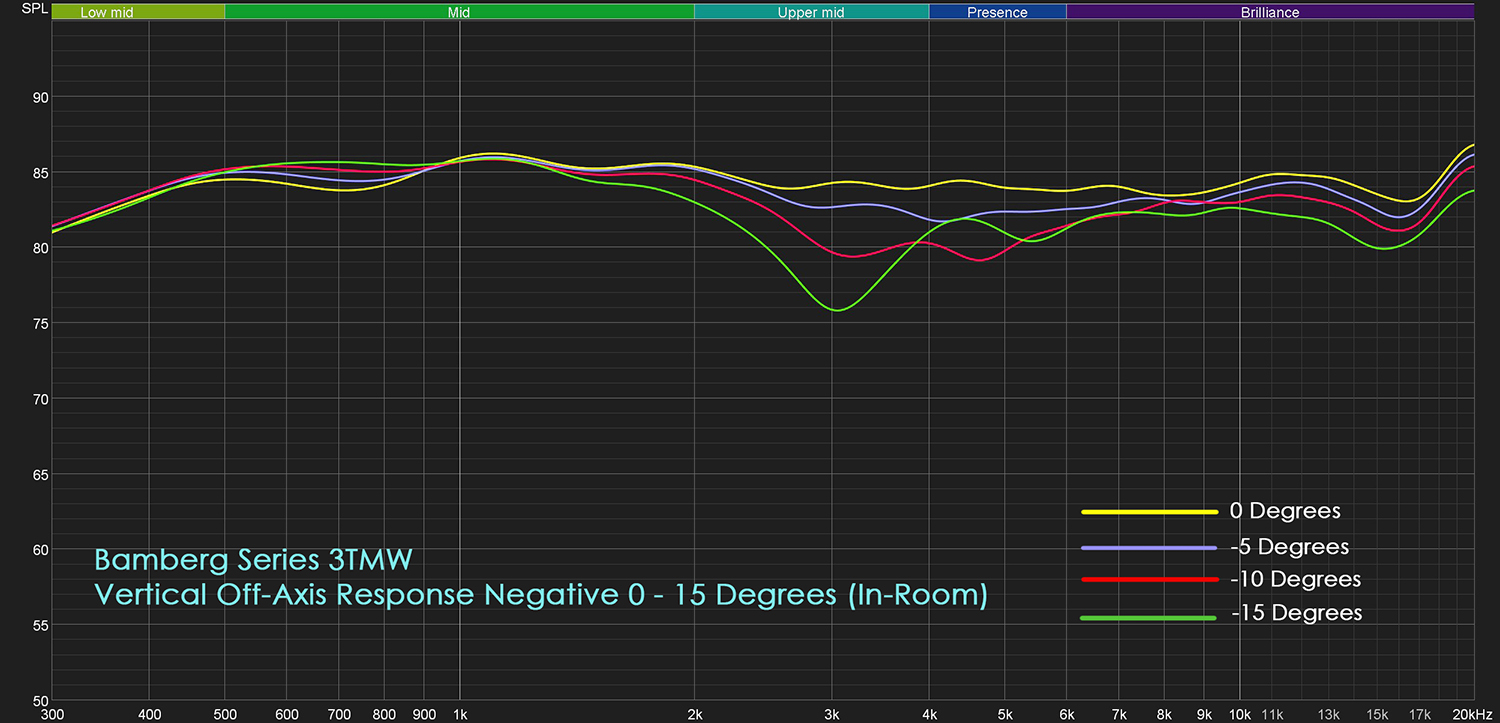Pick the green -15 Degrees legend line

[x=1149, y=618]
